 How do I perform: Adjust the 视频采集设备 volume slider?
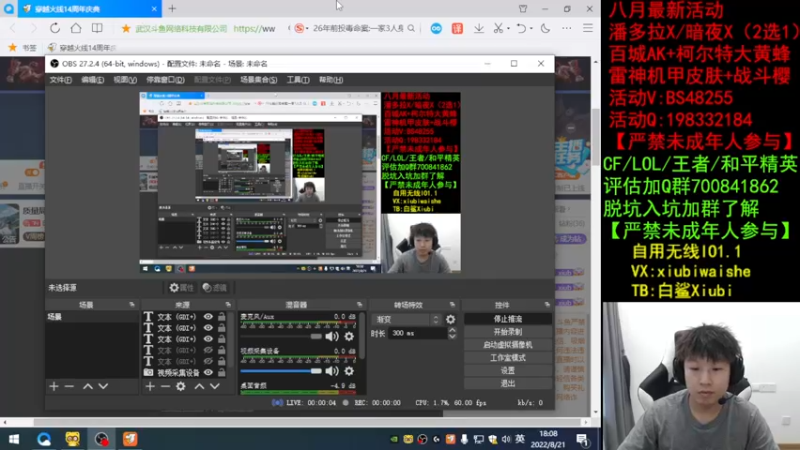click(281, 371)
